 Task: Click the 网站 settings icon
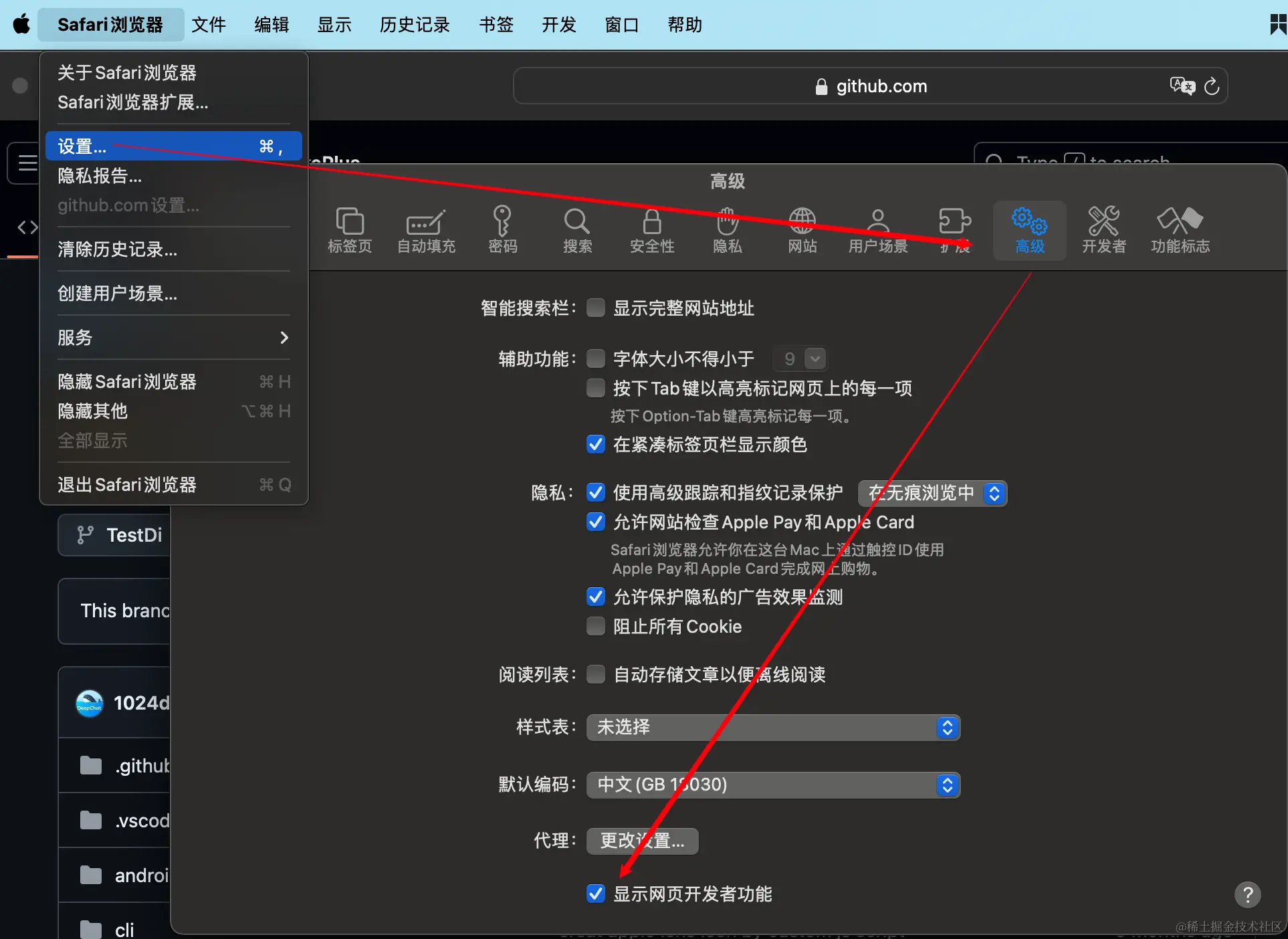(x=802, y=229)
